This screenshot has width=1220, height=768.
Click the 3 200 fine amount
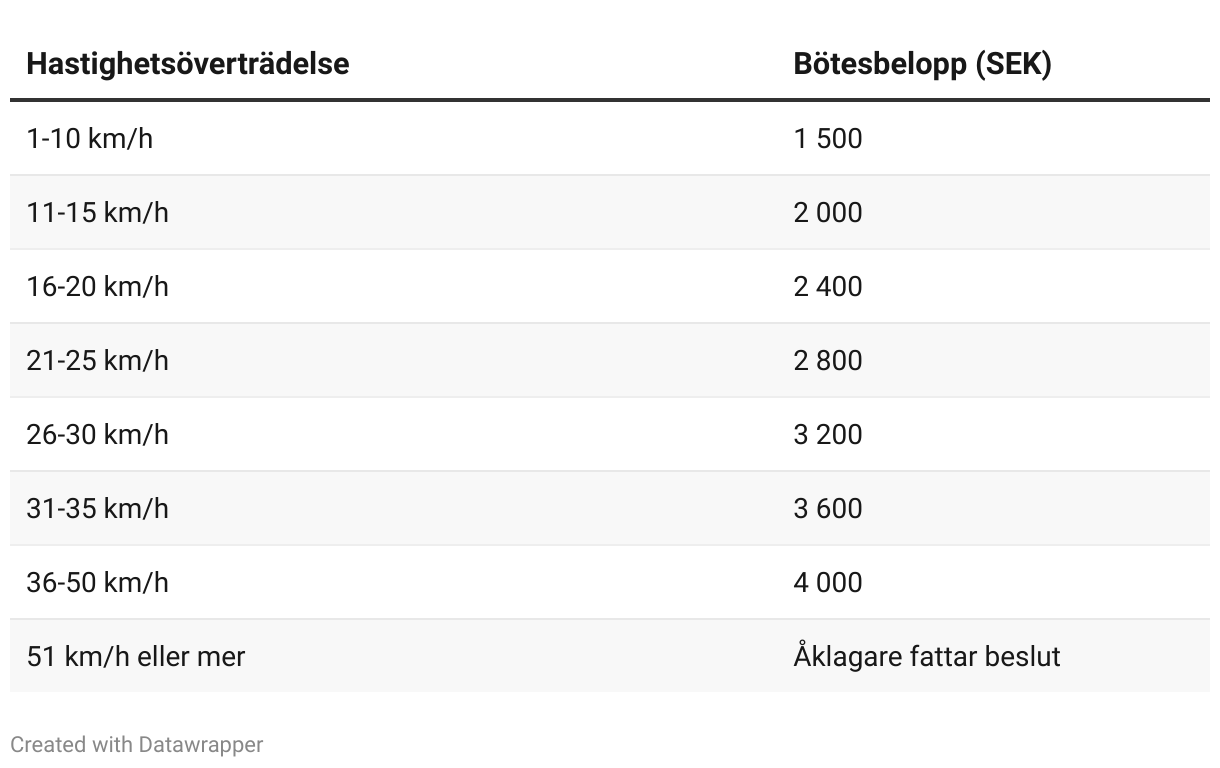click(x=828, y=434)
